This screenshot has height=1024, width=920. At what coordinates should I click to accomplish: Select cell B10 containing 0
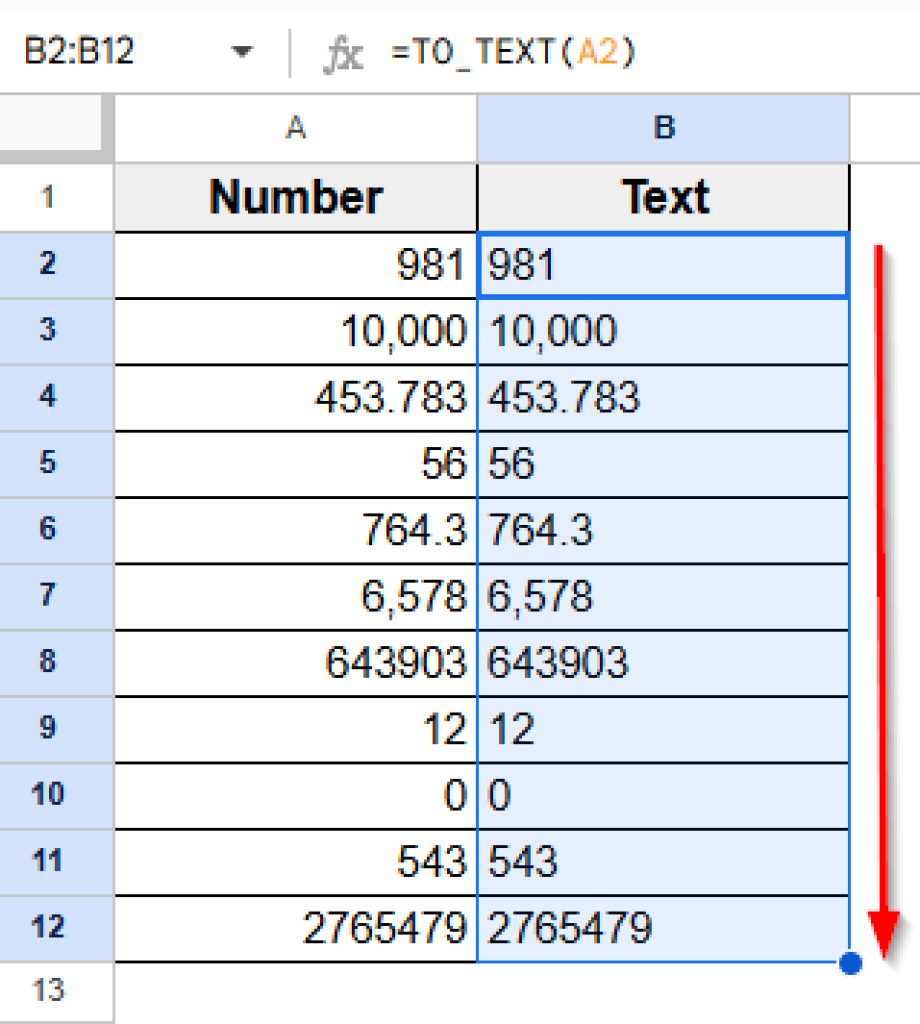pos(663,795)
